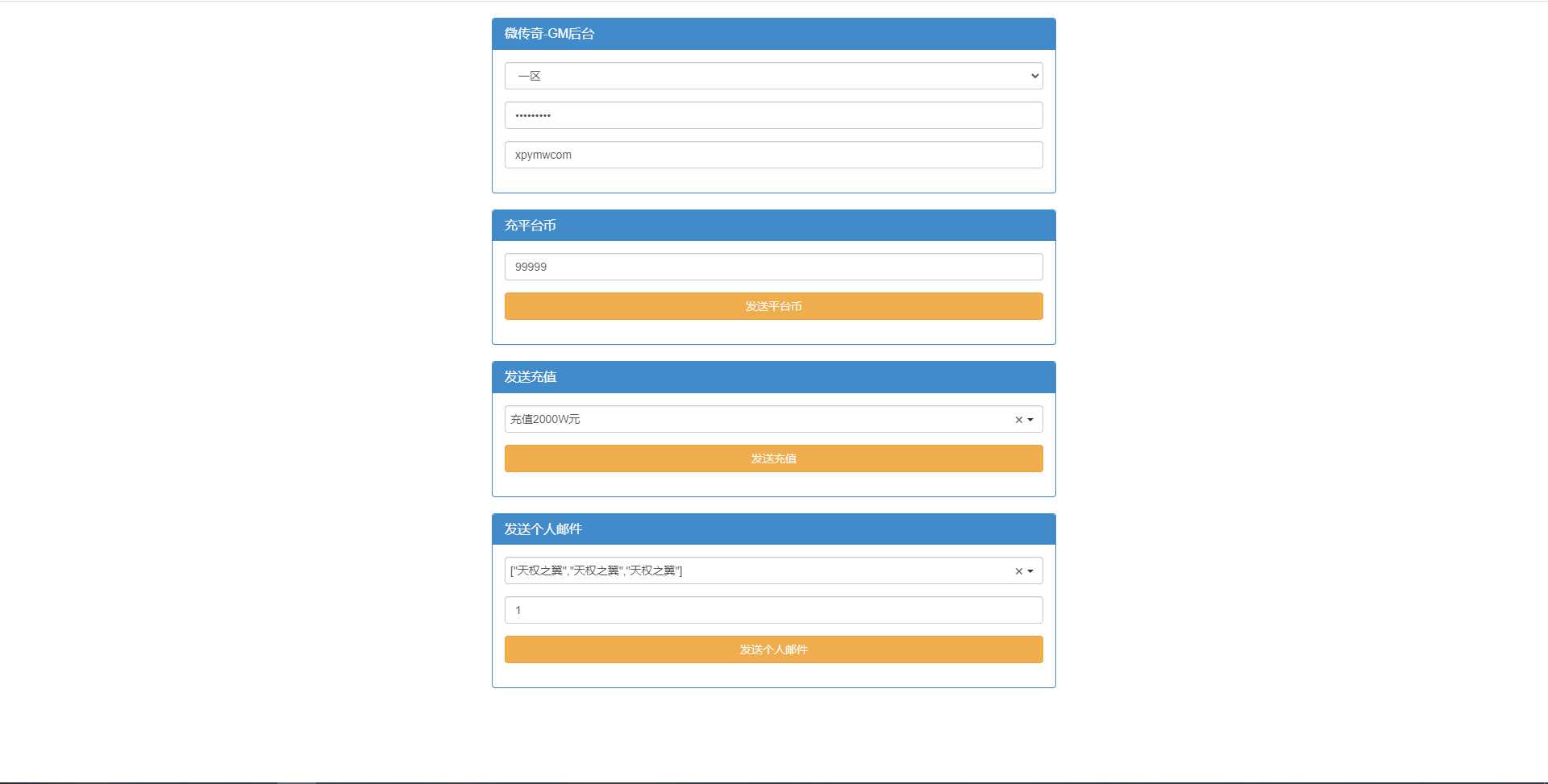The height and width of the screenshot is (784, 1548).
Task: Focus the 99999 platform coin amount field
Action: tap(773, 267)
